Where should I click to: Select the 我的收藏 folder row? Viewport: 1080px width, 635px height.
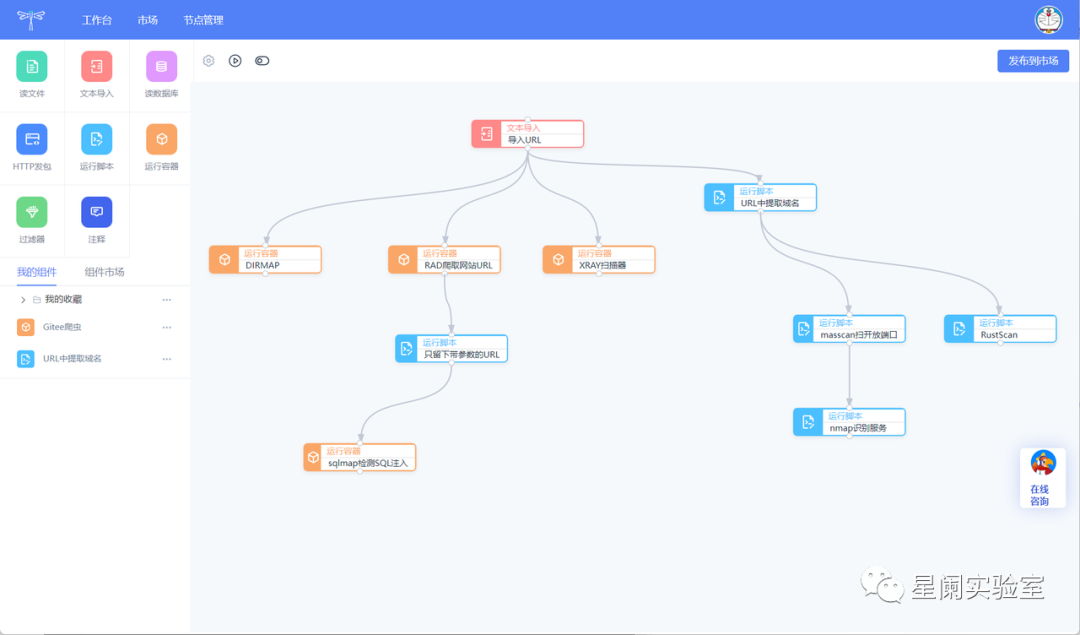[95, 300]
